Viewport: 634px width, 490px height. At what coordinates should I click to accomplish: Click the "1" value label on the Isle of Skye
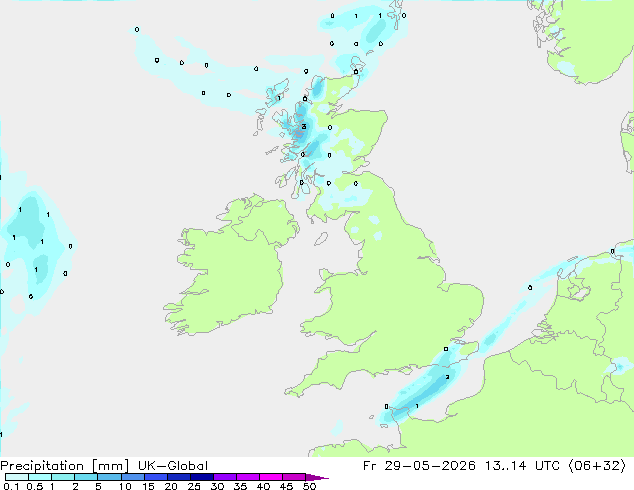(x=279, y=98)
